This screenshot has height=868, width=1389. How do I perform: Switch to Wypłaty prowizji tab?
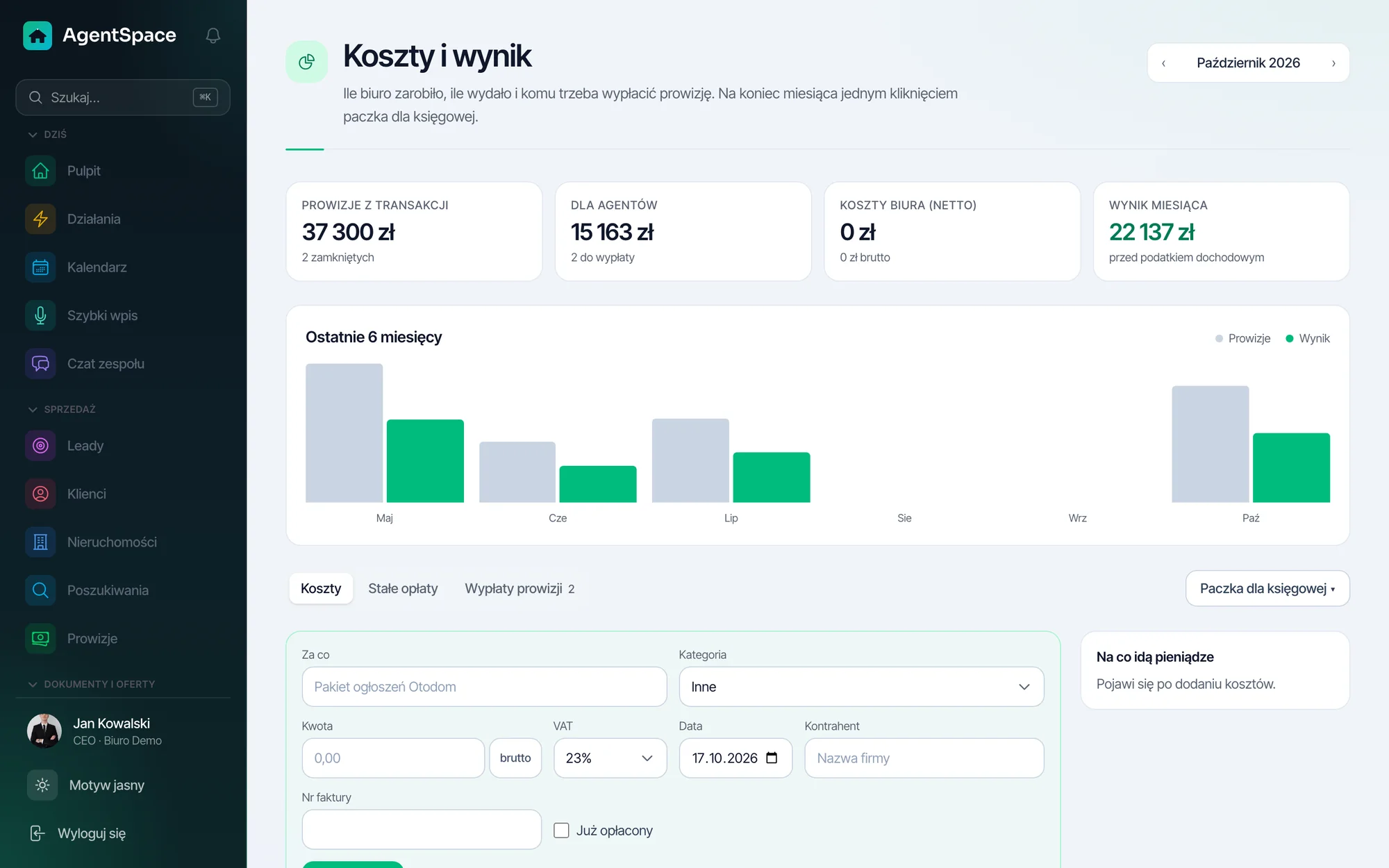point(519,588)
